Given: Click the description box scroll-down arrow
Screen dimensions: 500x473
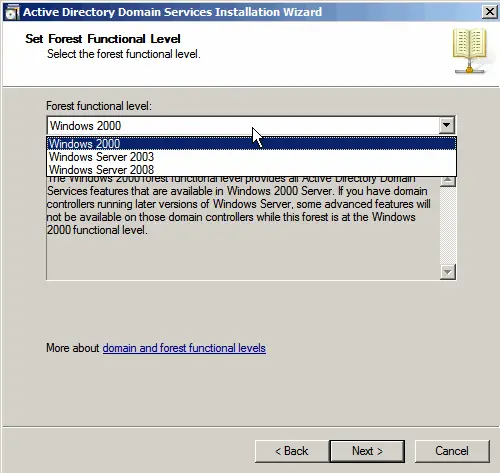Looking at the screenshot, I should pyautogui.click(x=448, y=272).
